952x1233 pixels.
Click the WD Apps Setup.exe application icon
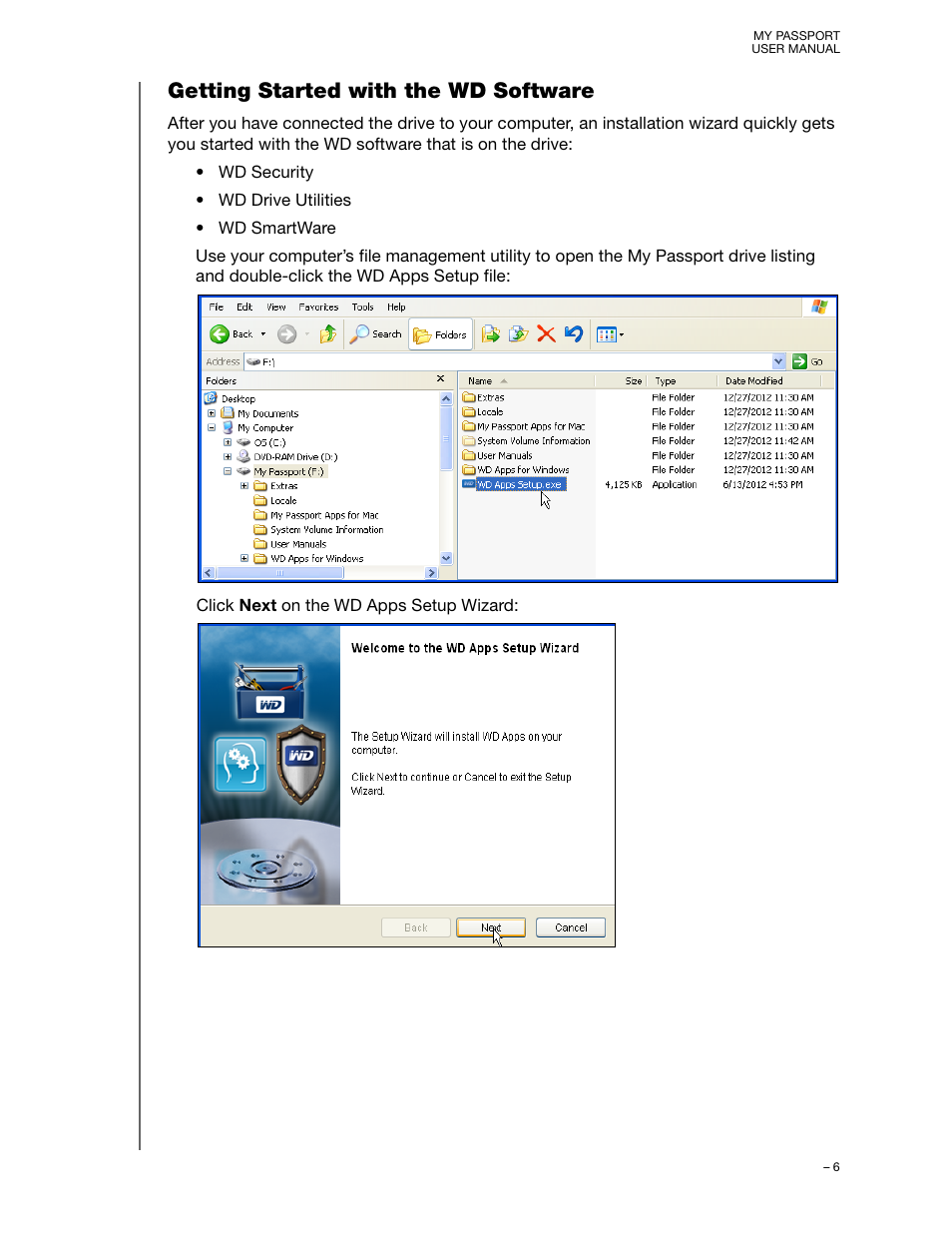point(468,484)
